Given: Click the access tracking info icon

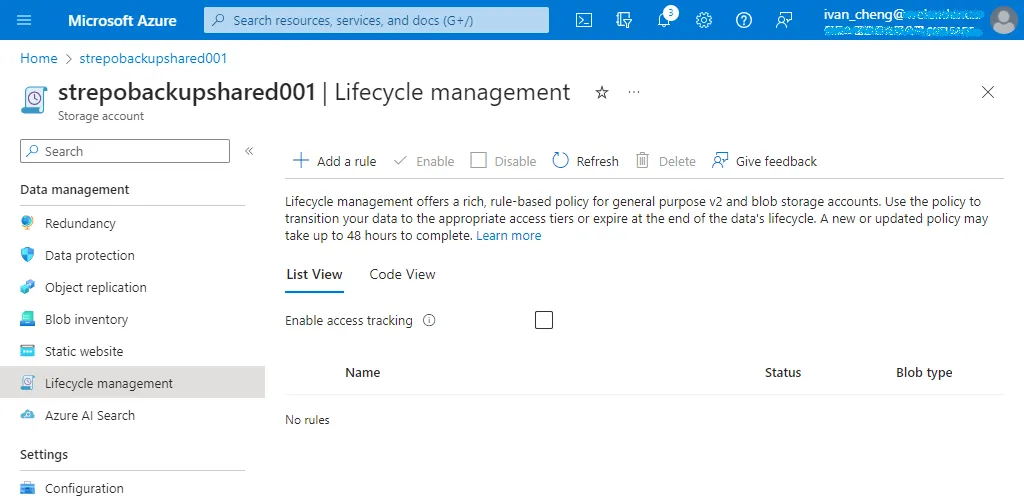Looking at the screenshot, I should (429, 321).
